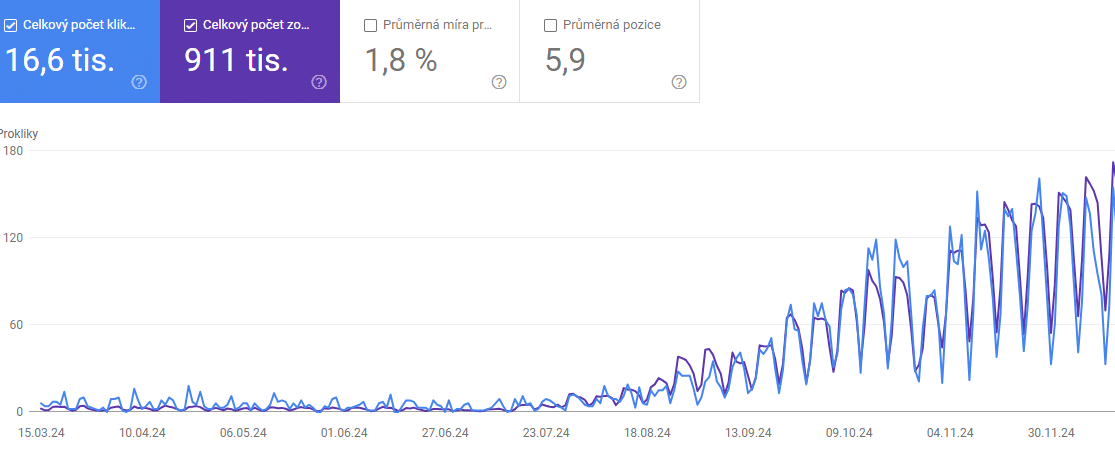The image size is (1115, 459).
Task: Click the Prokliky axis label
Action: (18, 133)
